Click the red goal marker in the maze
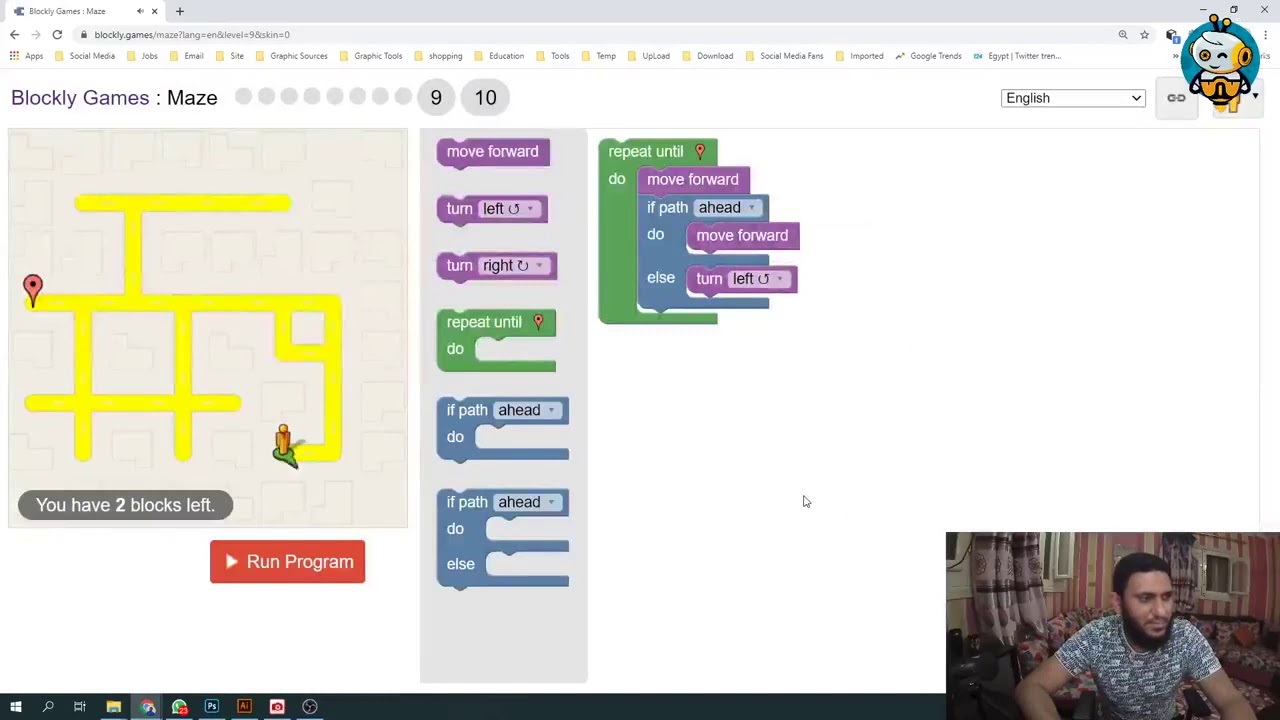1280x720 pixels. click(x=33, y=291)
